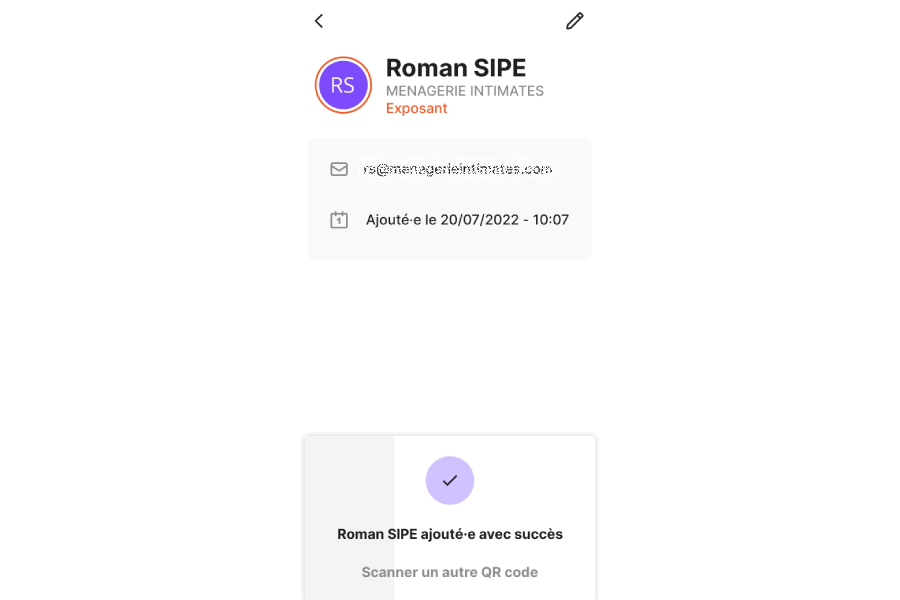Tap the orange Exposant role label
This screenshot has width=900, height=600.
[416, 109]
